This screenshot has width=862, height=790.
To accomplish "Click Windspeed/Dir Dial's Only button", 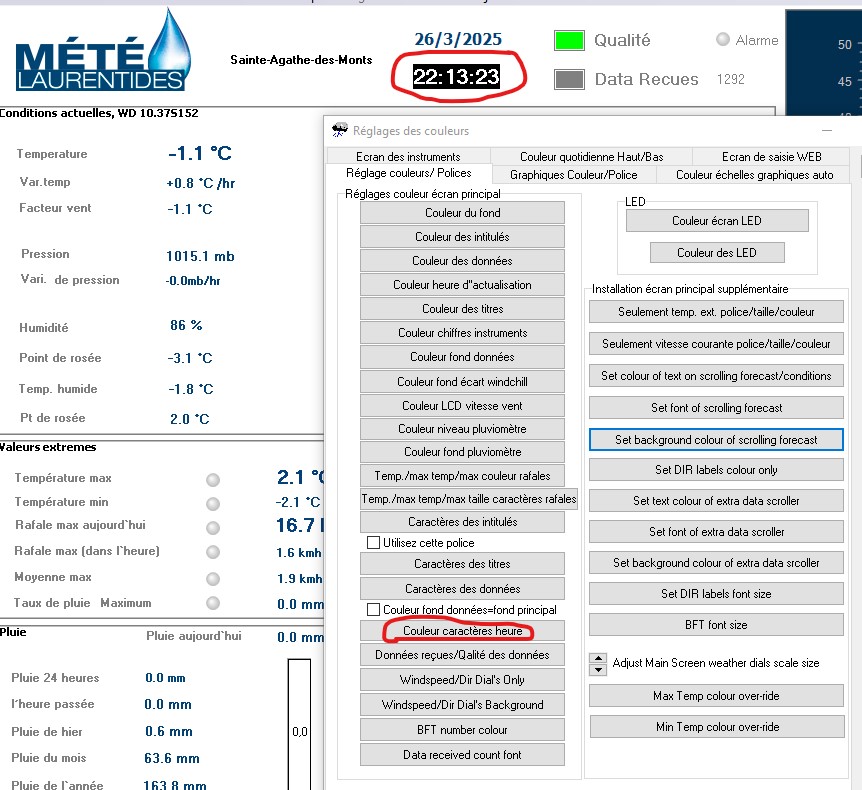I will [462, 680].
